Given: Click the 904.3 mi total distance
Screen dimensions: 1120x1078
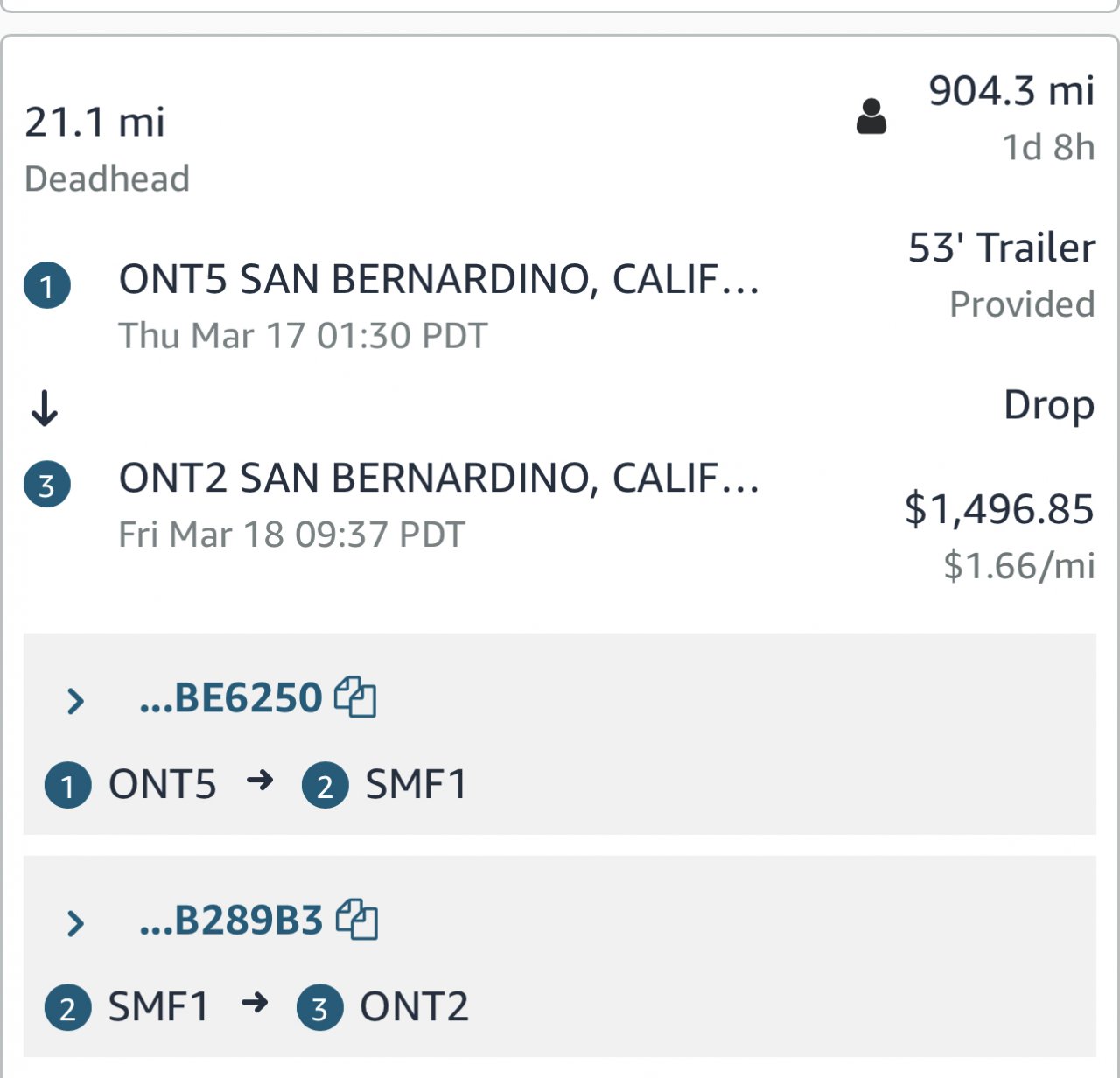Looking at the screenshot, I should click(x=1011, y=91).
